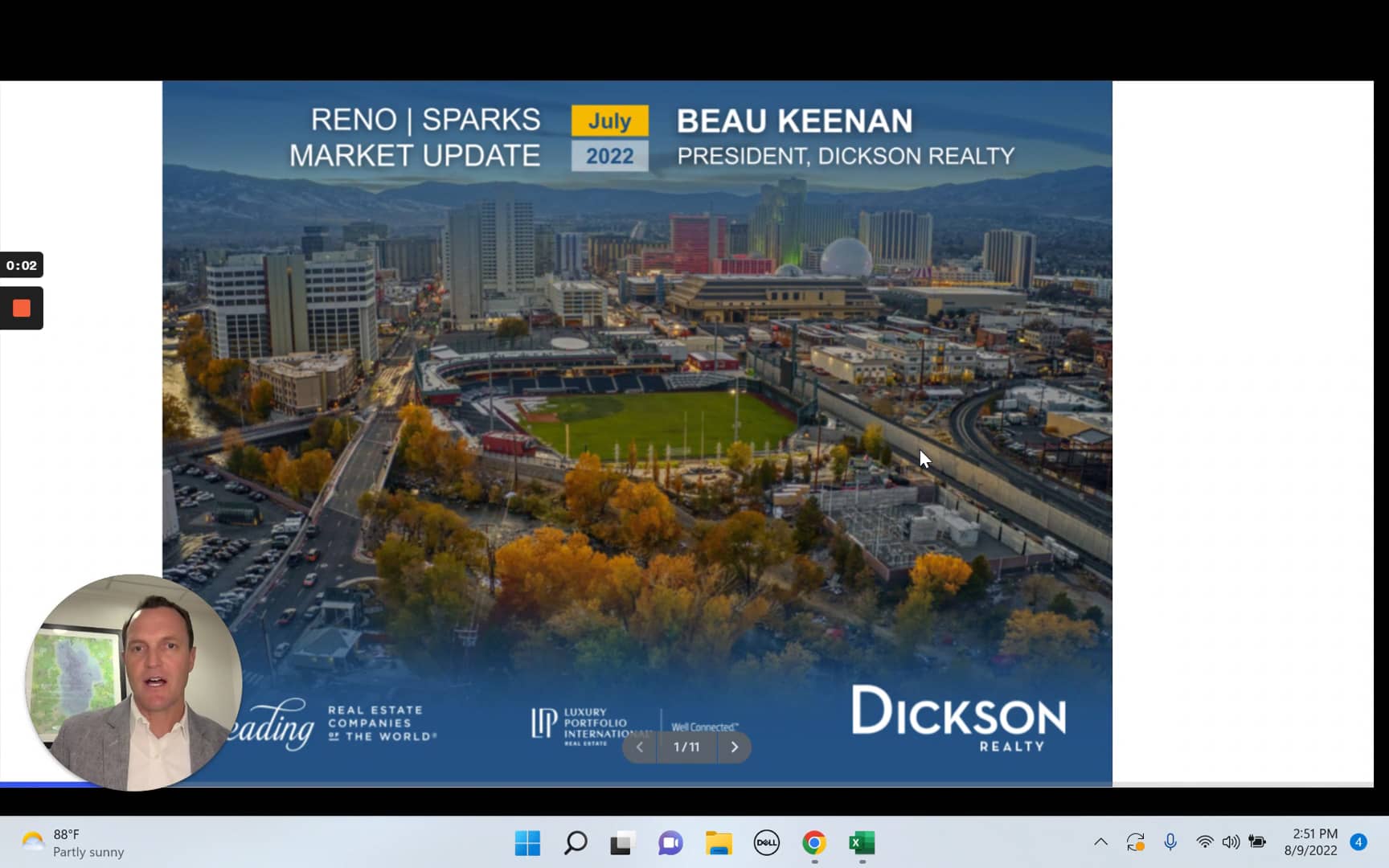The height and width of the screenshot is (868, 1389).
Task: Launch Google Chrome from the taskbar
Action: (814, 843)
